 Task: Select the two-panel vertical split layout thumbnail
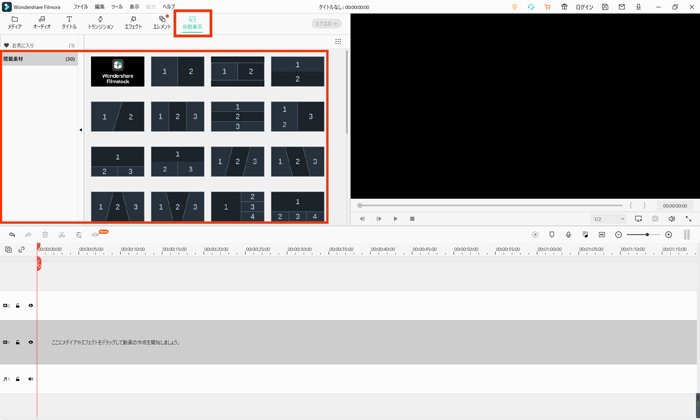pos(177,71)
